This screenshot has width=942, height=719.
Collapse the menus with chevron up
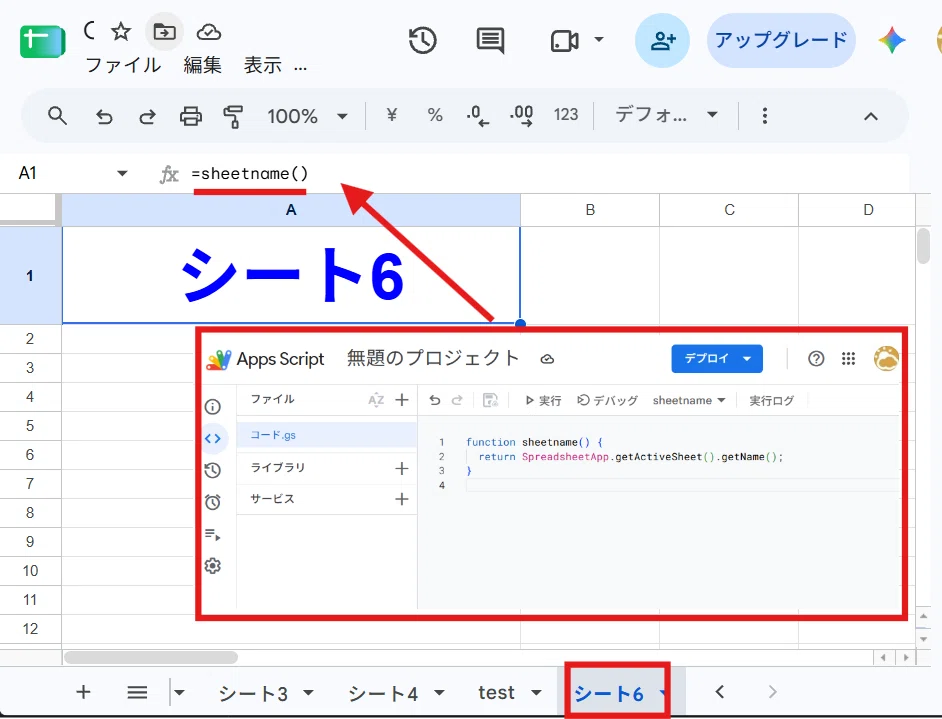tap(871, 116)
